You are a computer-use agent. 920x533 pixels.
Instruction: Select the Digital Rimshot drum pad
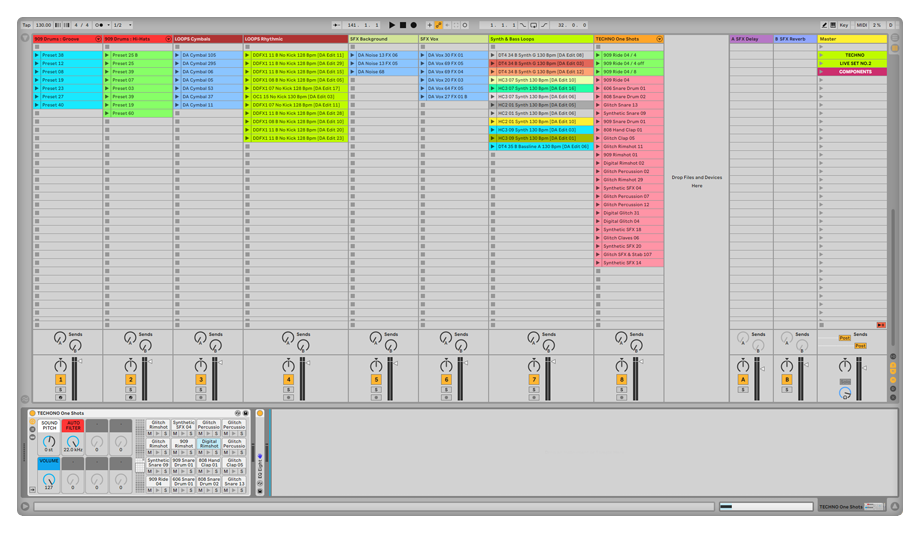pos(209,443)
